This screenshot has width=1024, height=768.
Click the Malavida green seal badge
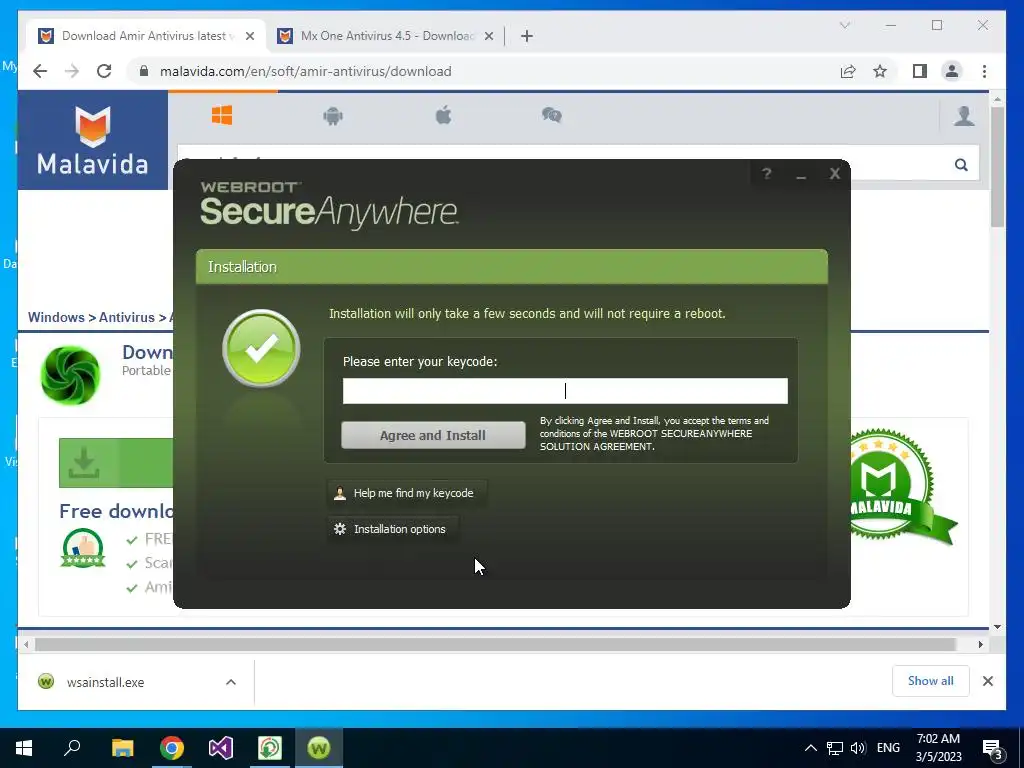click(900, 487)
